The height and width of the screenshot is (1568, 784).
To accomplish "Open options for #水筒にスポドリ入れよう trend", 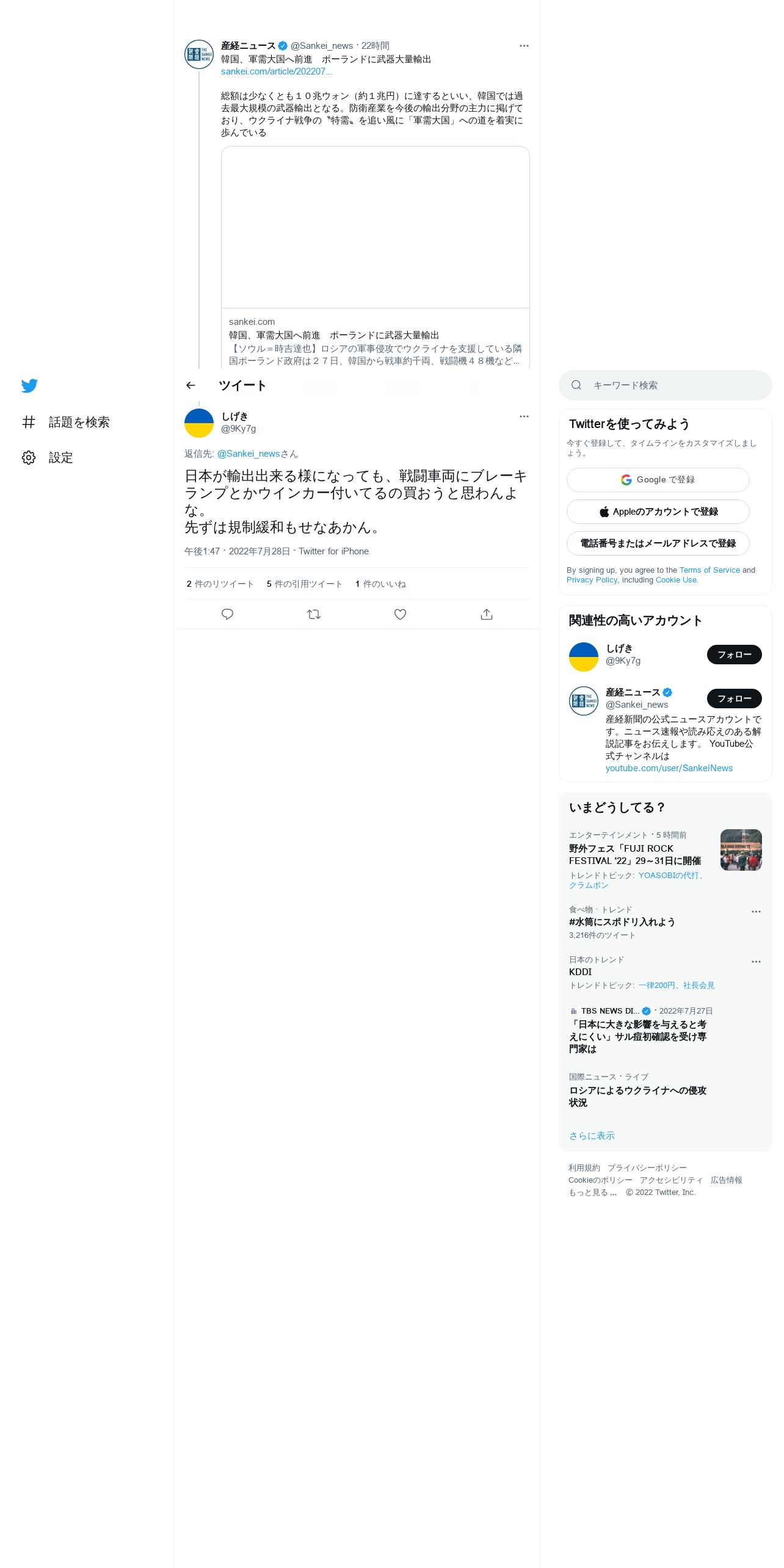I will click(x=756, y=912).
